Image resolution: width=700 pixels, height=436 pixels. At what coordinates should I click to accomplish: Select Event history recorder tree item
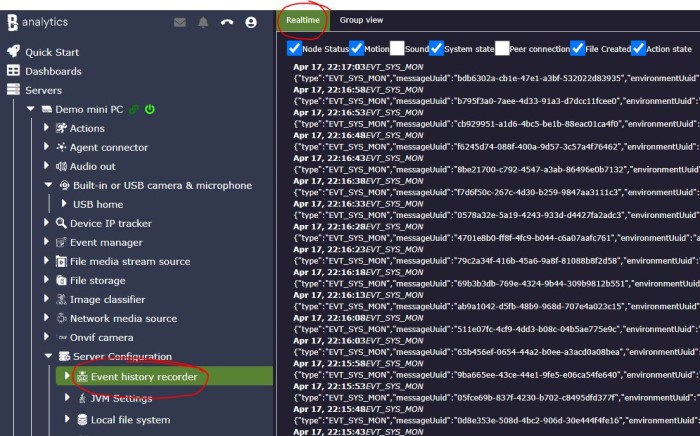tap(143, 376)
